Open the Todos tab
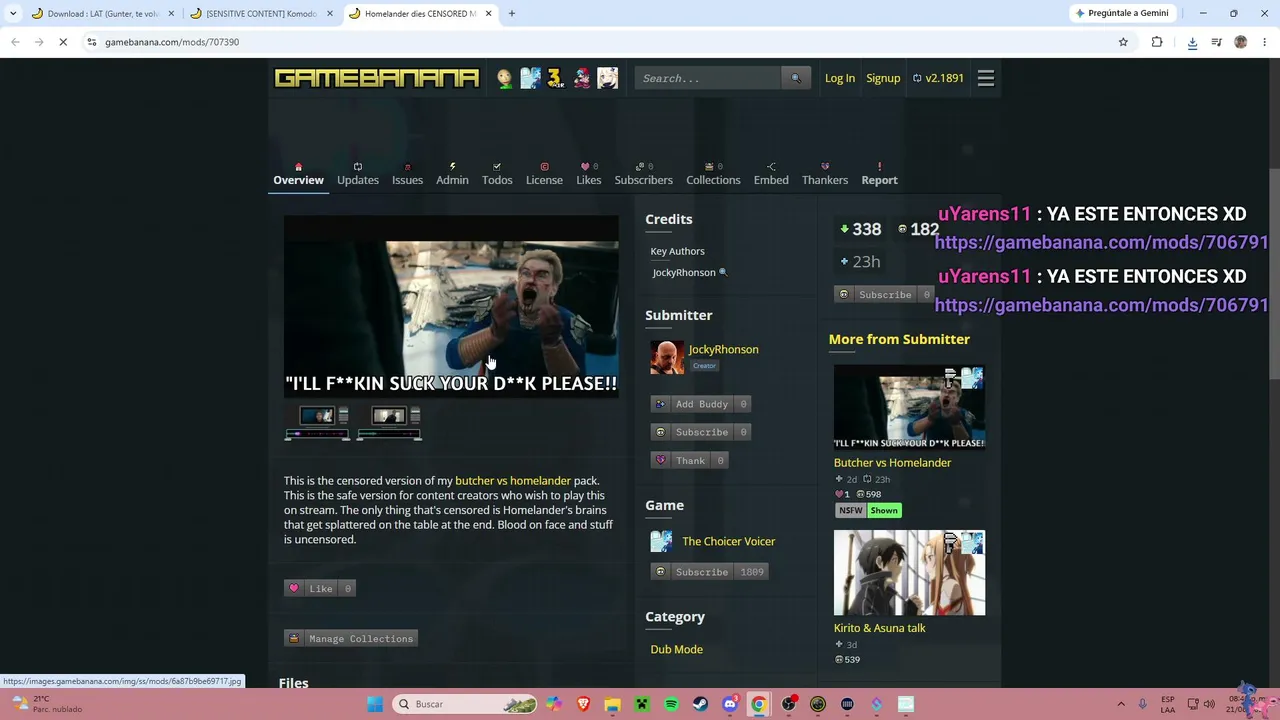This screenshot has width=1280, height=720. click(x=497, y=174)
